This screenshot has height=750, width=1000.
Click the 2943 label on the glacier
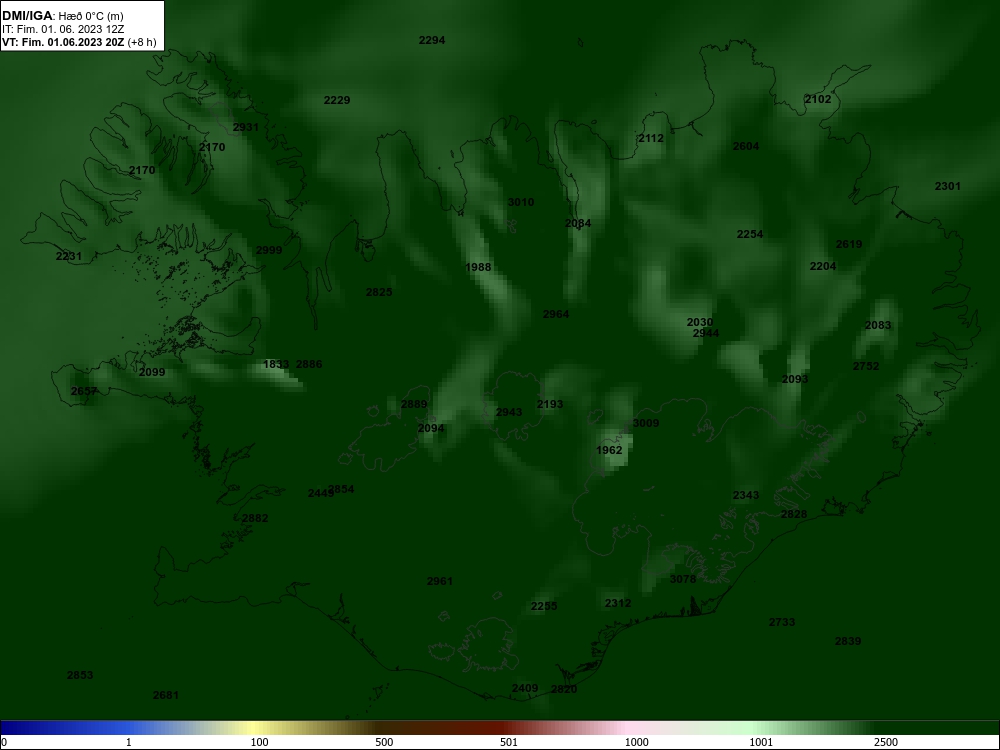pyautogui.click(x=509, y=413)
